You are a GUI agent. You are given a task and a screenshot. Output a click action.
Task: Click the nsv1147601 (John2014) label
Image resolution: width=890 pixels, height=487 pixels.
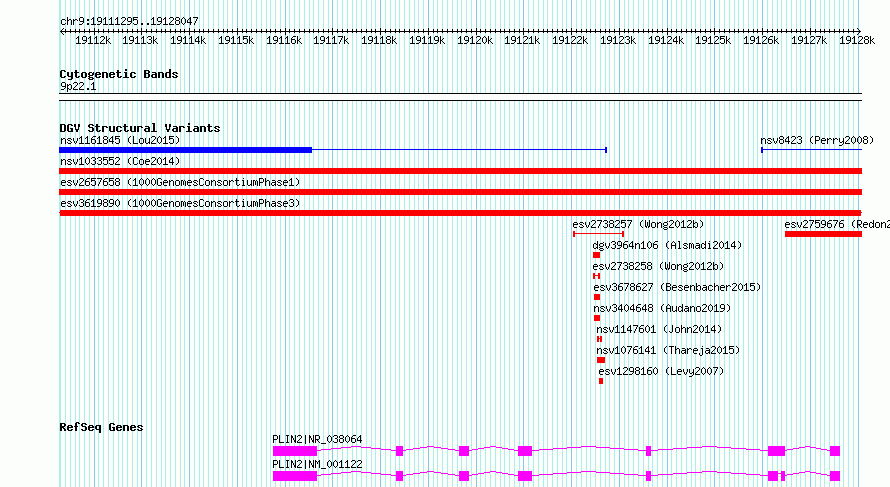click(x=659, y=329)
